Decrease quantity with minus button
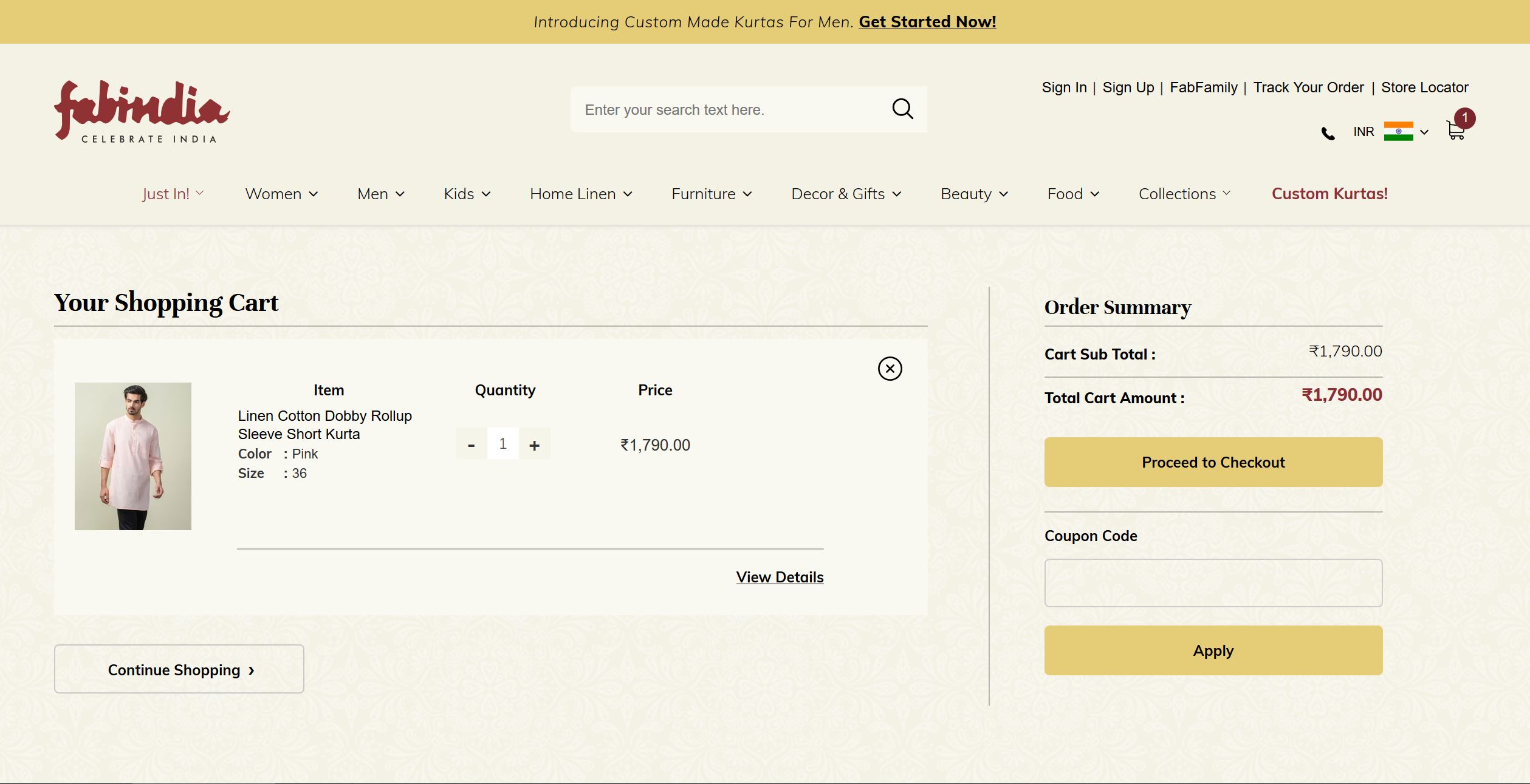Viewport: 1530px width, 784px height. pyautogui.click(x=471, y=445)
